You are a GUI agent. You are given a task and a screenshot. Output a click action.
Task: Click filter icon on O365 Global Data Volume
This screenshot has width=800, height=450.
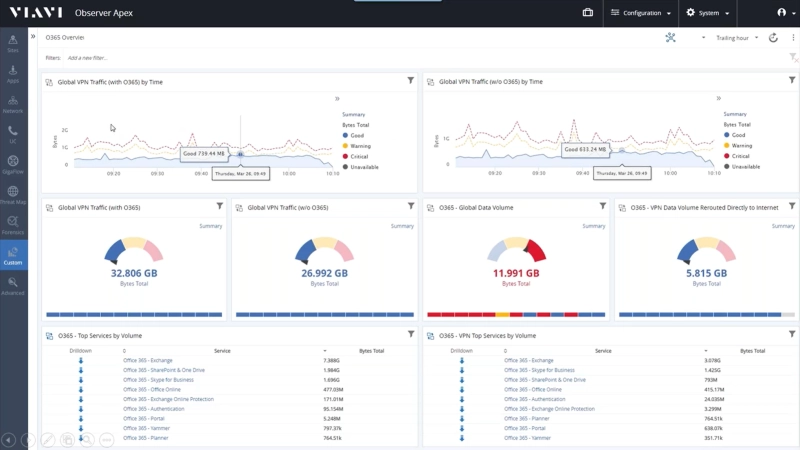tap(602, 206)
